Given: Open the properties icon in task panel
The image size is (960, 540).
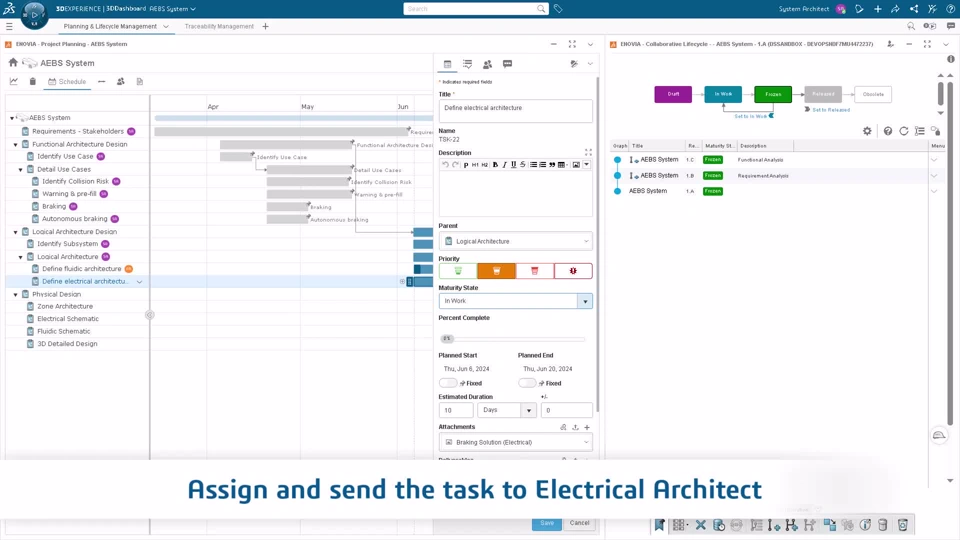Looking at the screenshot, I should tap(448, 64).
